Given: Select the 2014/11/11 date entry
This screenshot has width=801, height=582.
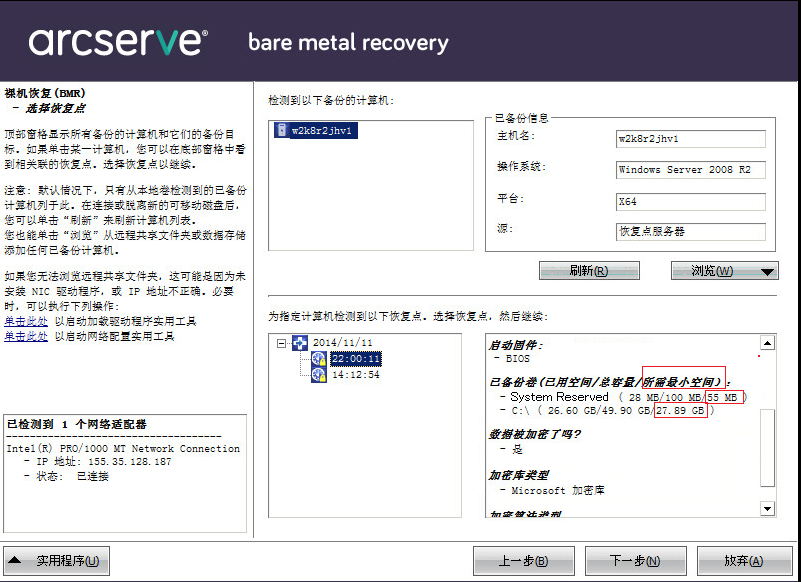Looking at the screenshot, I should point(342,343).
